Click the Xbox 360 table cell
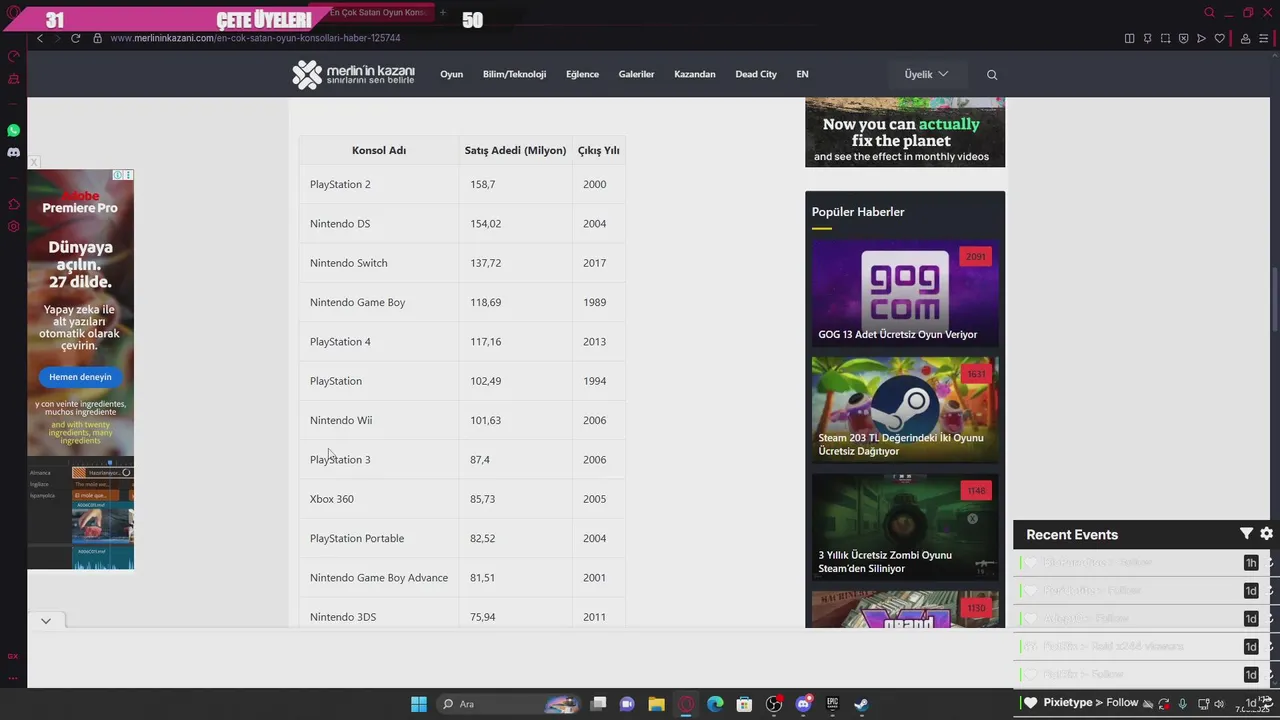This screenshot has width=1280, height=720. click(x=379, y=499)
